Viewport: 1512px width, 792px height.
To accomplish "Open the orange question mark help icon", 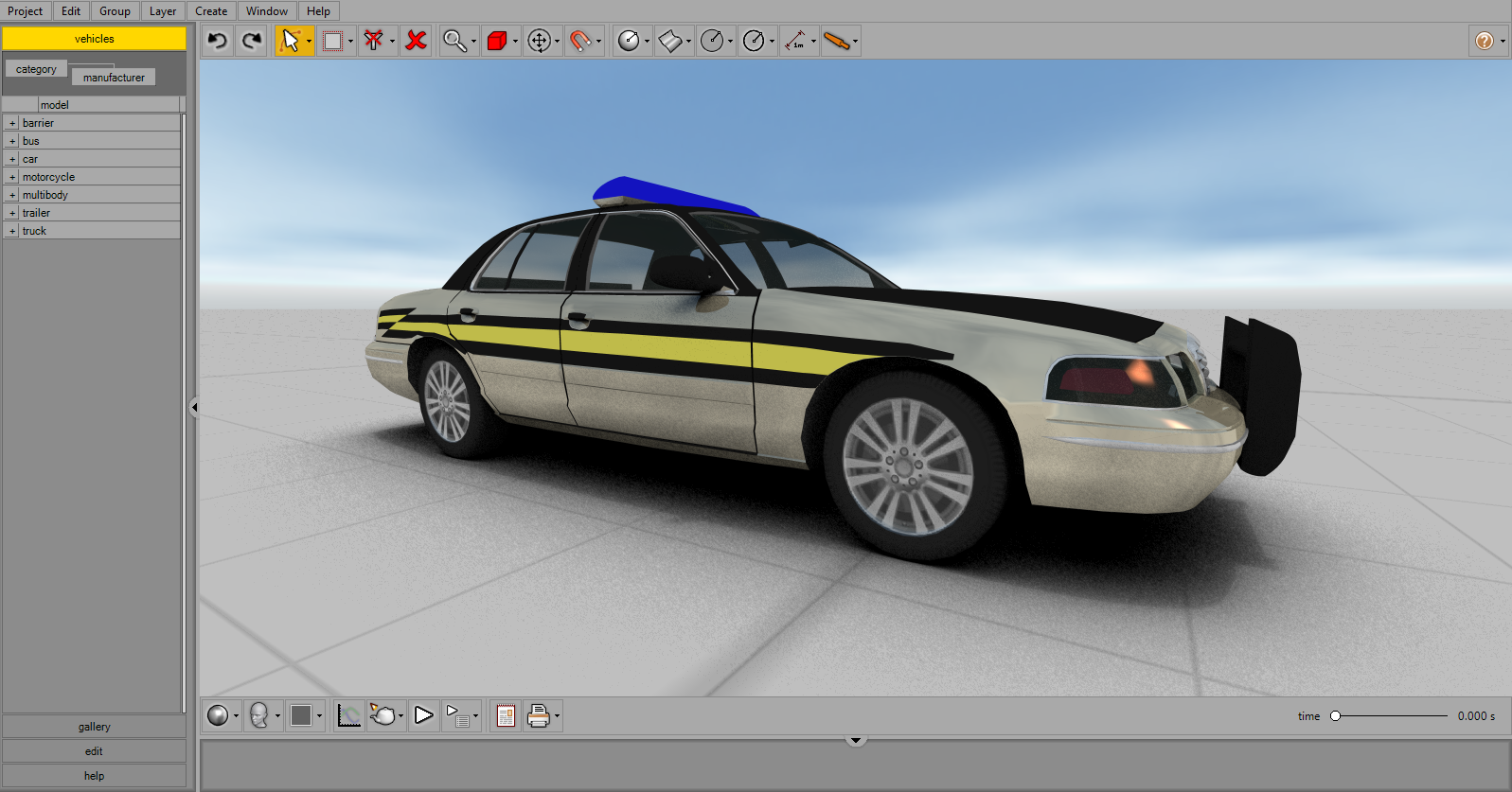I will [x=1485, y=41].
